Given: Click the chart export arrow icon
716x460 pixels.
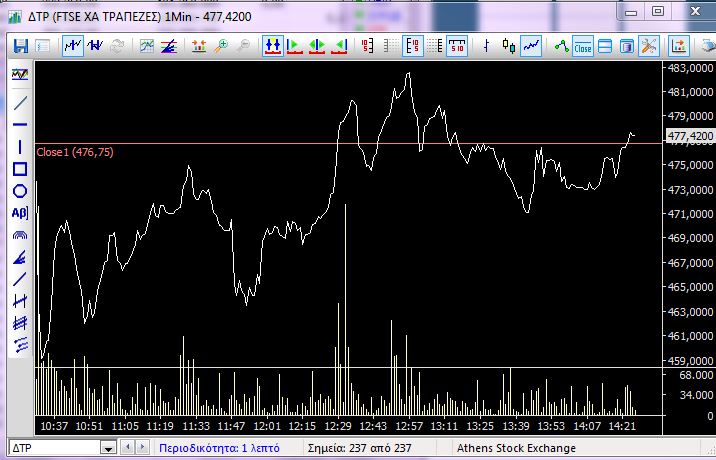Looking at the screenshot, I should [x=679, y=46].
